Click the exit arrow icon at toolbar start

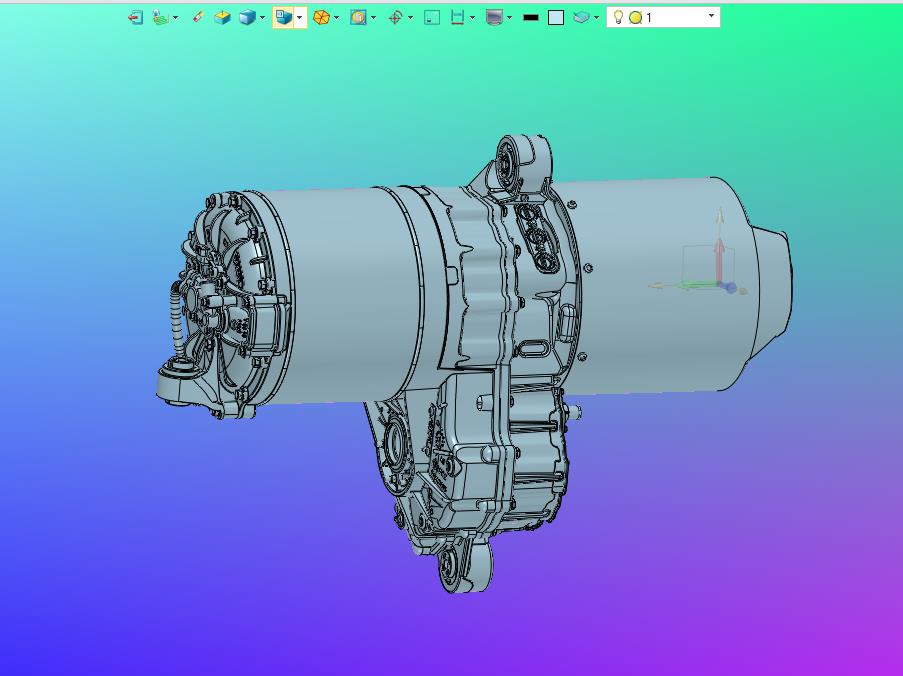click(x=135, y=18)
